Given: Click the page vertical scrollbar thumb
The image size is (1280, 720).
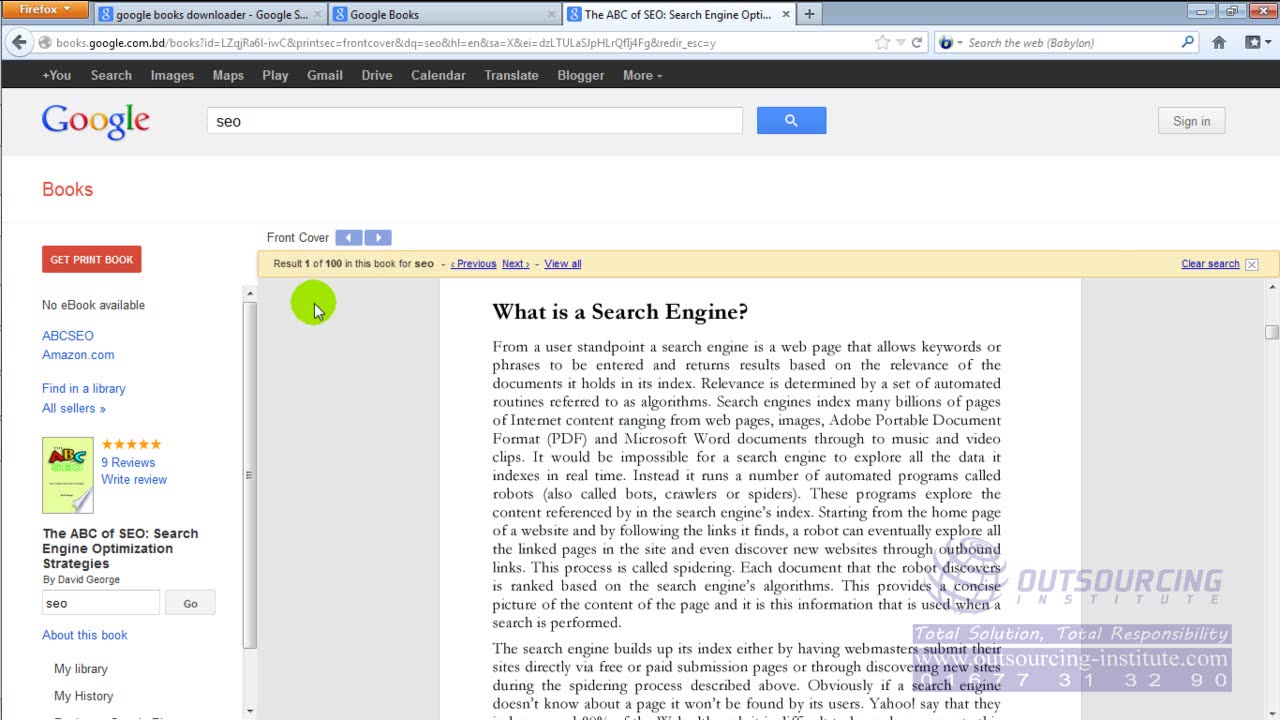Looking at the screenshot, I should pyautogui.click(x=1272, y=333).
